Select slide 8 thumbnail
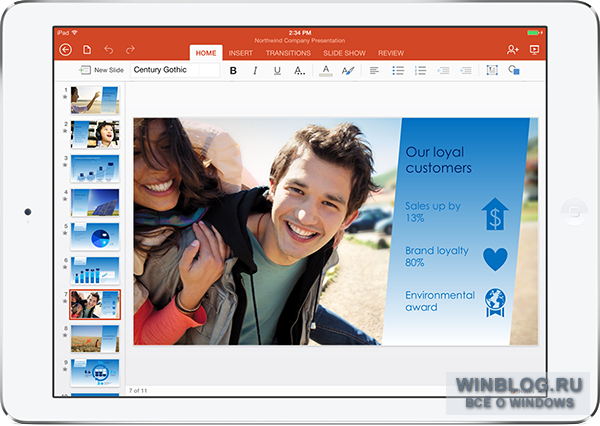 point(95,338)
